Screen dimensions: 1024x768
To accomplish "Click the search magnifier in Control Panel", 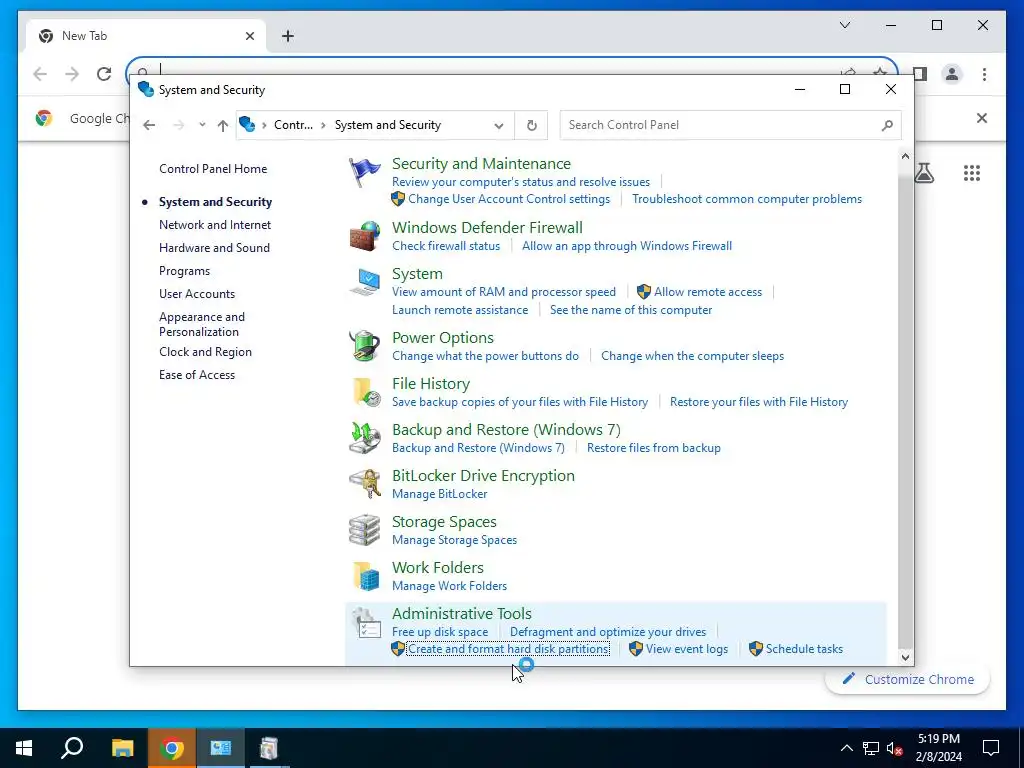I will tap(887, 125).
